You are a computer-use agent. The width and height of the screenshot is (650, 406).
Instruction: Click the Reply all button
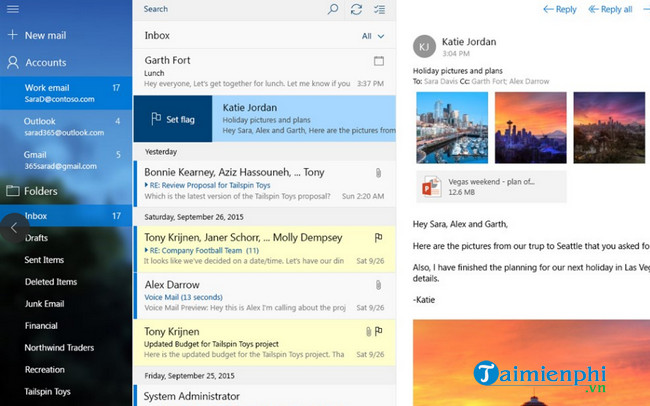[610, 9]
